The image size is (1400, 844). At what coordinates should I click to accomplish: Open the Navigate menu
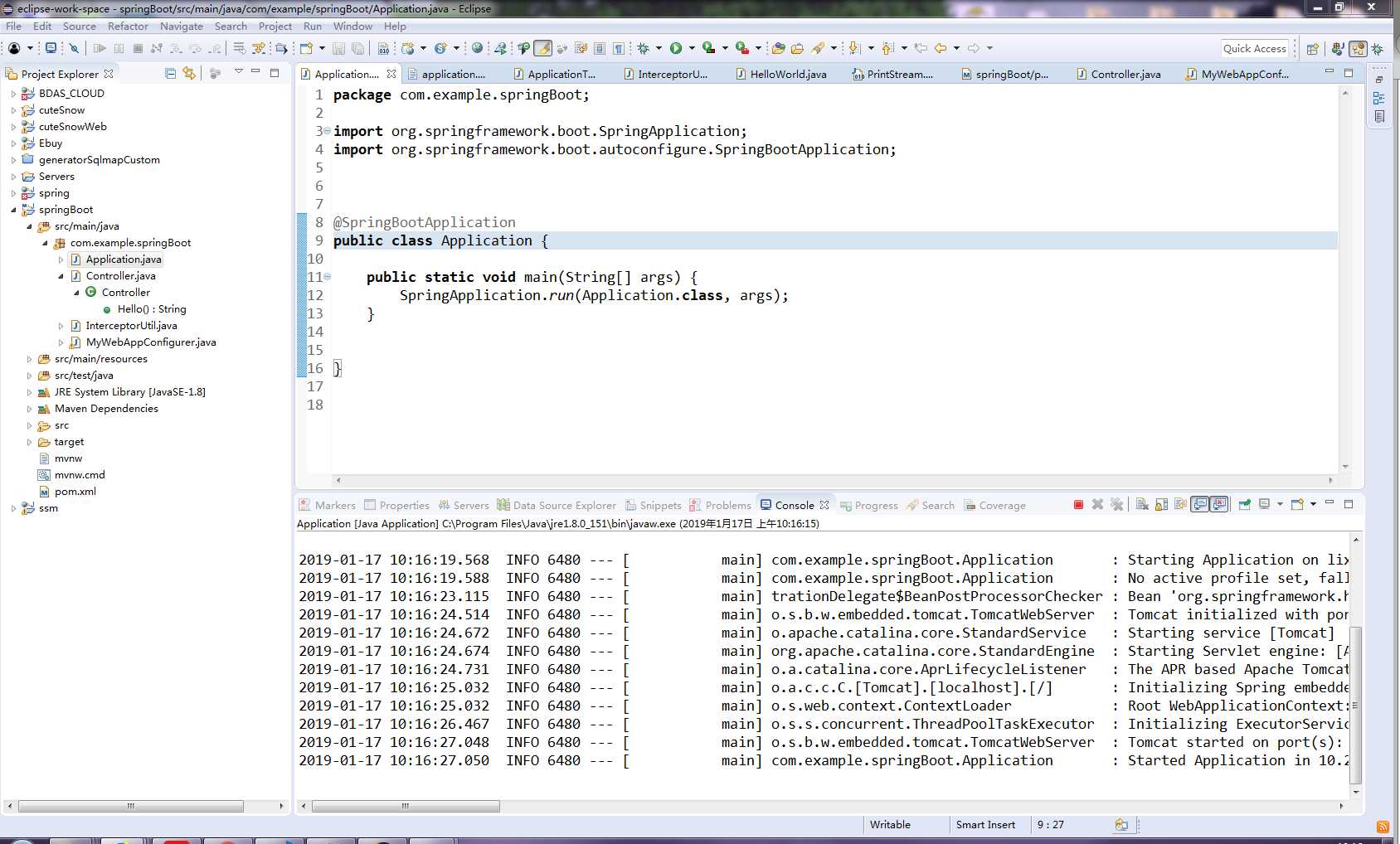(181, 26)
